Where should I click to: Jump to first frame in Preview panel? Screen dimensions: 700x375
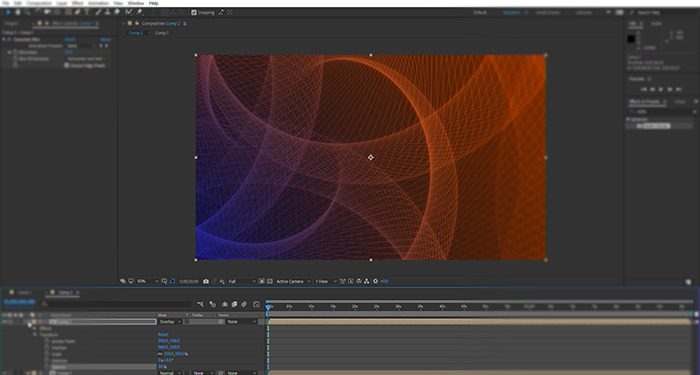644,89
